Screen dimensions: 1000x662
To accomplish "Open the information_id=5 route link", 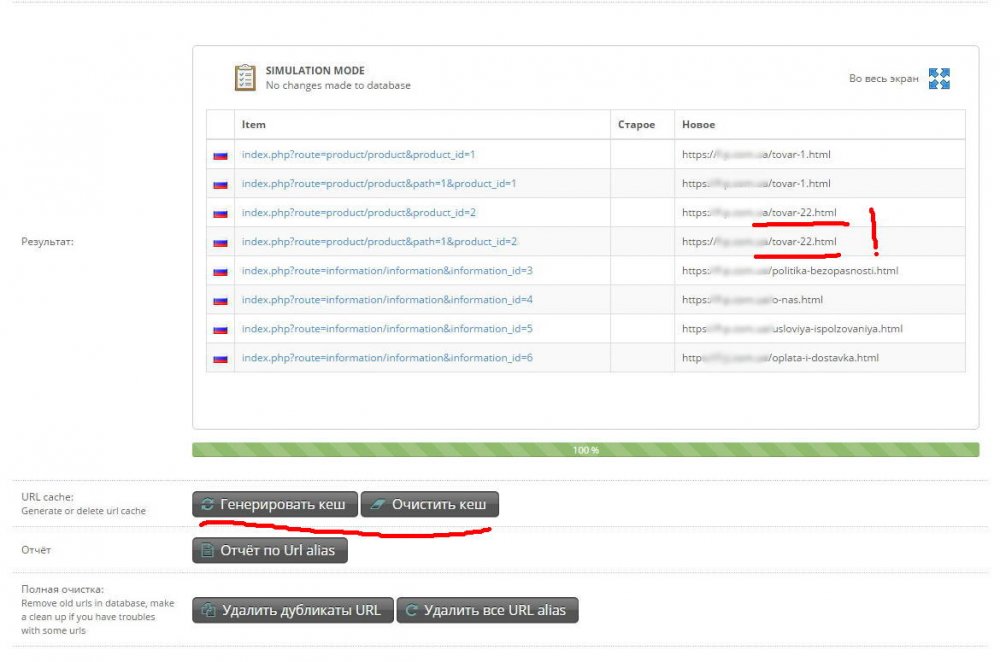I will 387,329.
